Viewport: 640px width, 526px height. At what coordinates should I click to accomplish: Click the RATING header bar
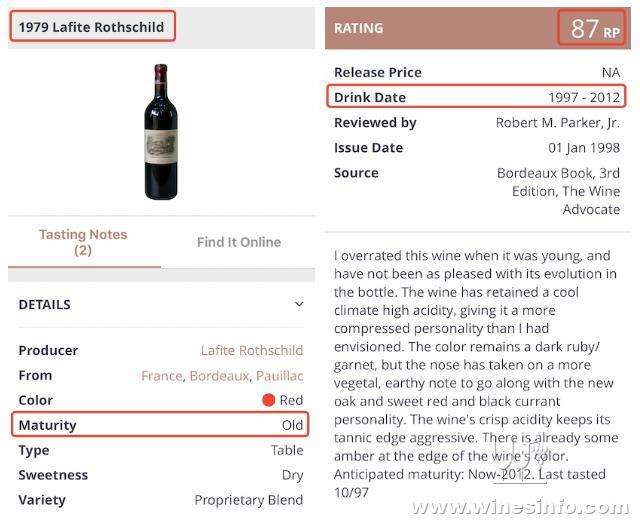point(478,28)
